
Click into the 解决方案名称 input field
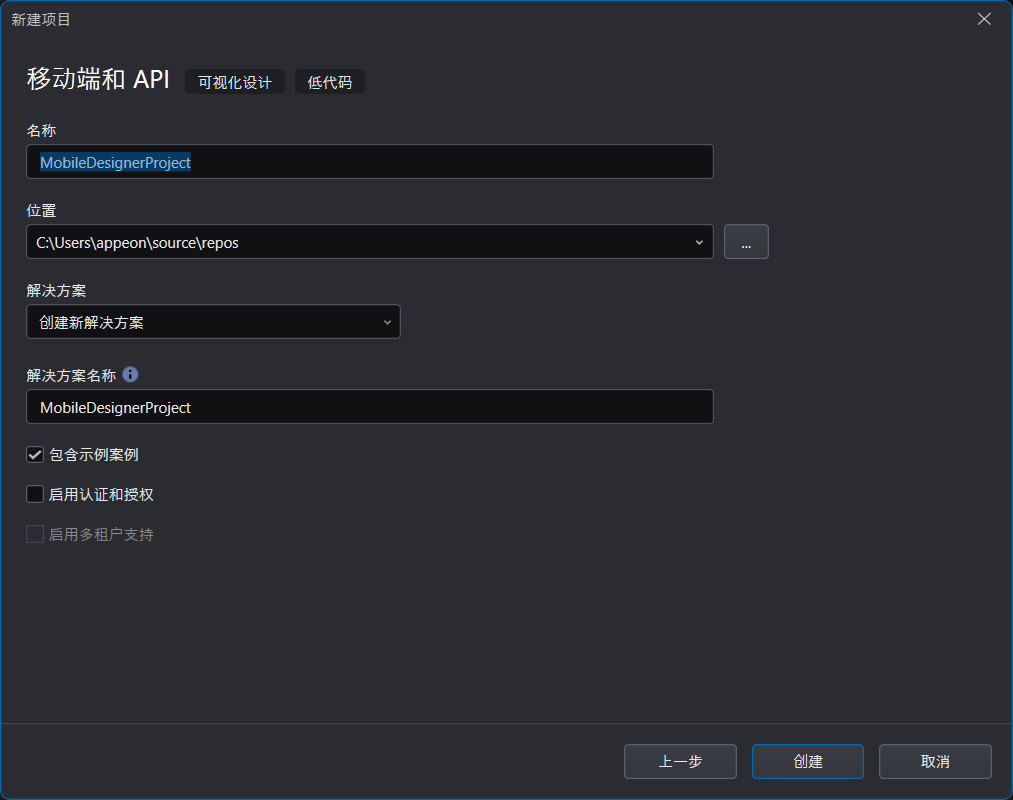369,407
